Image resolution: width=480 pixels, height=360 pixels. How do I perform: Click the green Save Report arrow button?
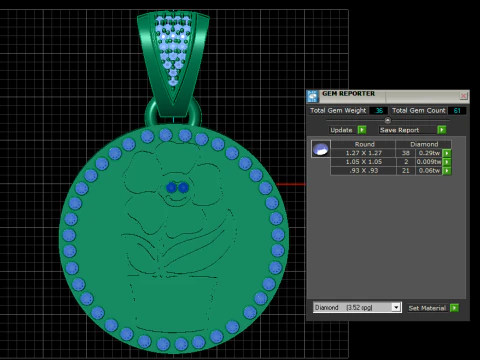coord(442,130)
